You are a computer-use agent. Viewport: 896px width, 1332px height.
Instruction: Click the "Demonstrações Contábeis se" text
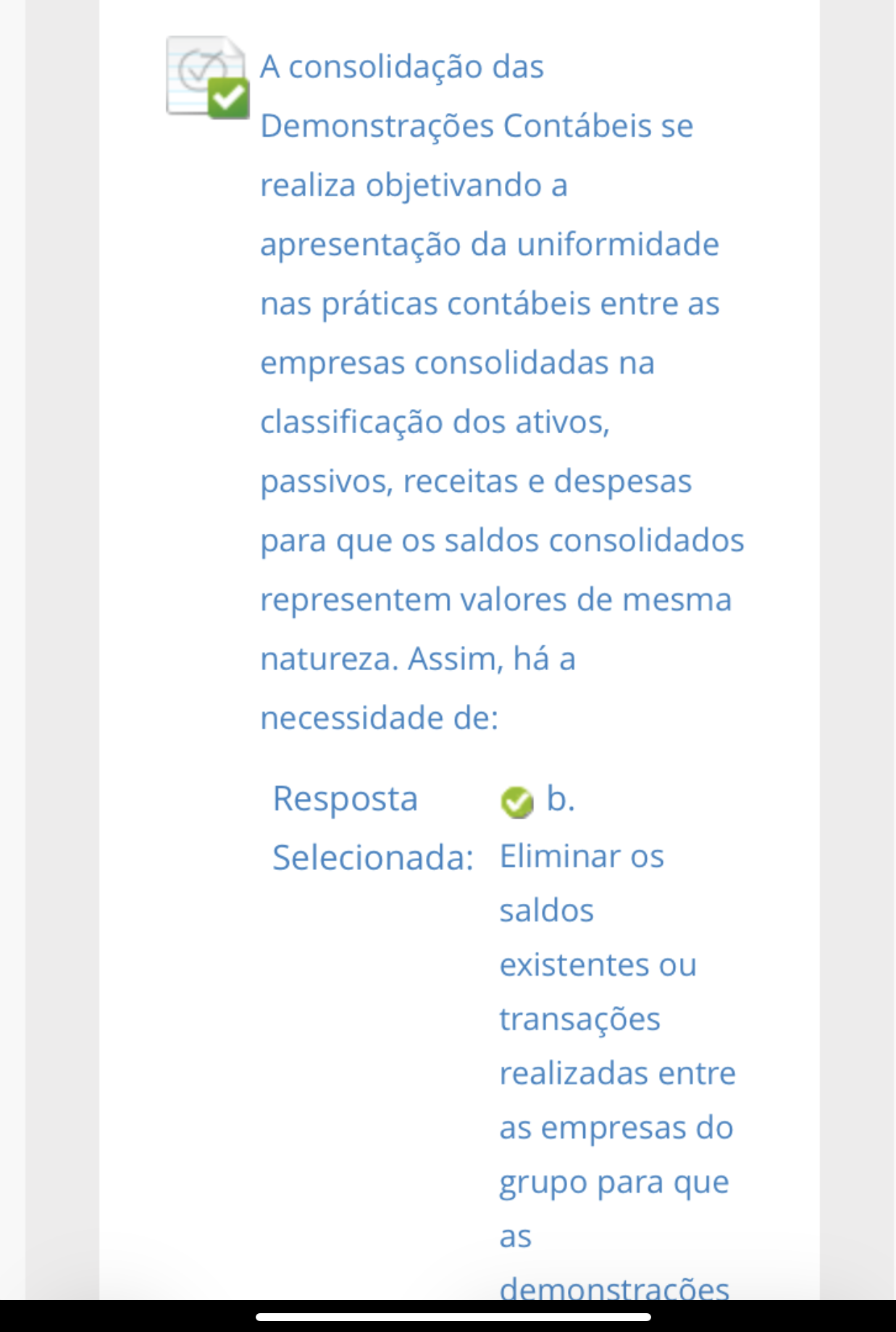click(x=477, y=126)
